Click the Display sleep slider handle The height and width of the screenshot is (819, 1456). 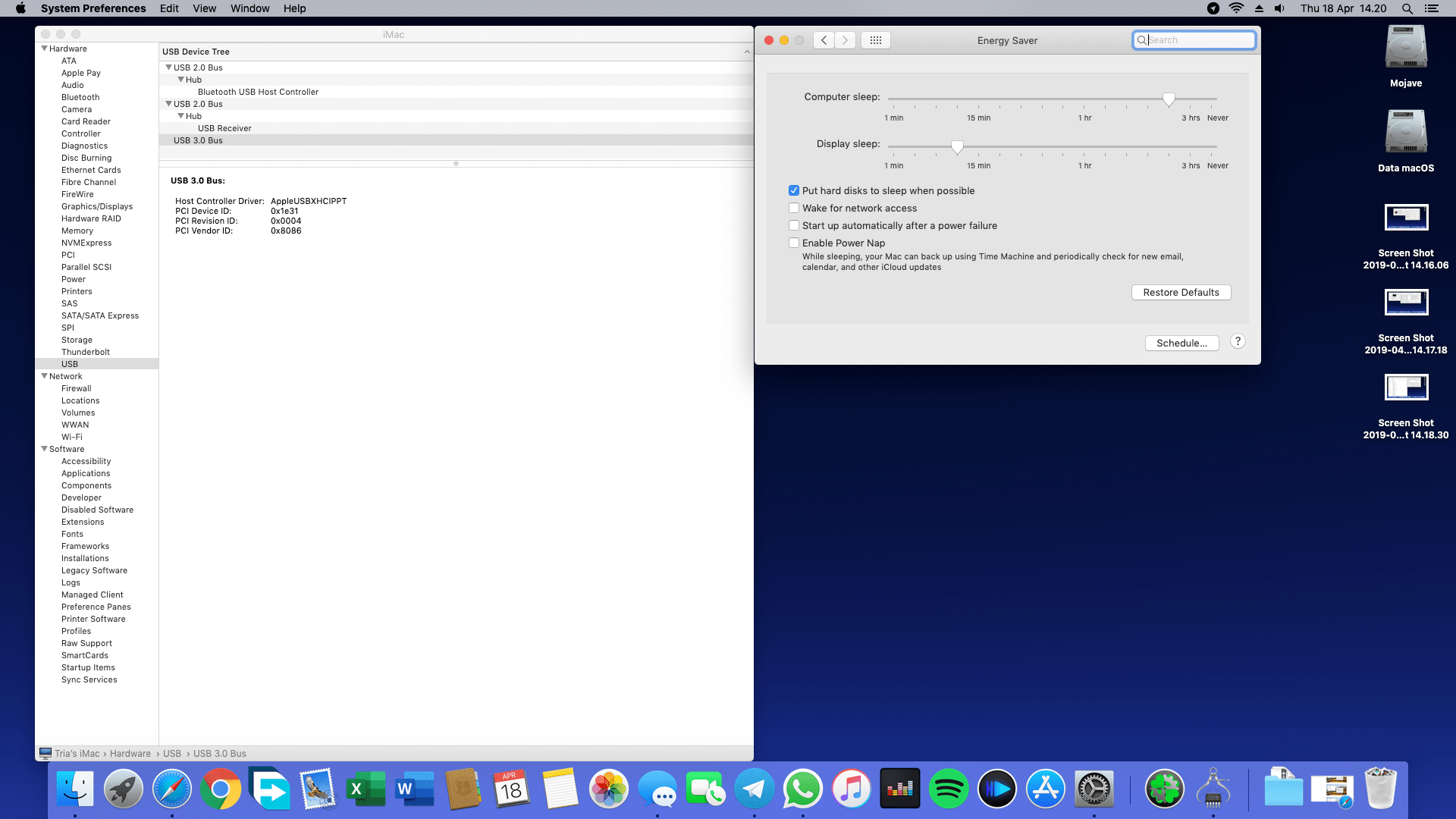click(x=957, y=146)
